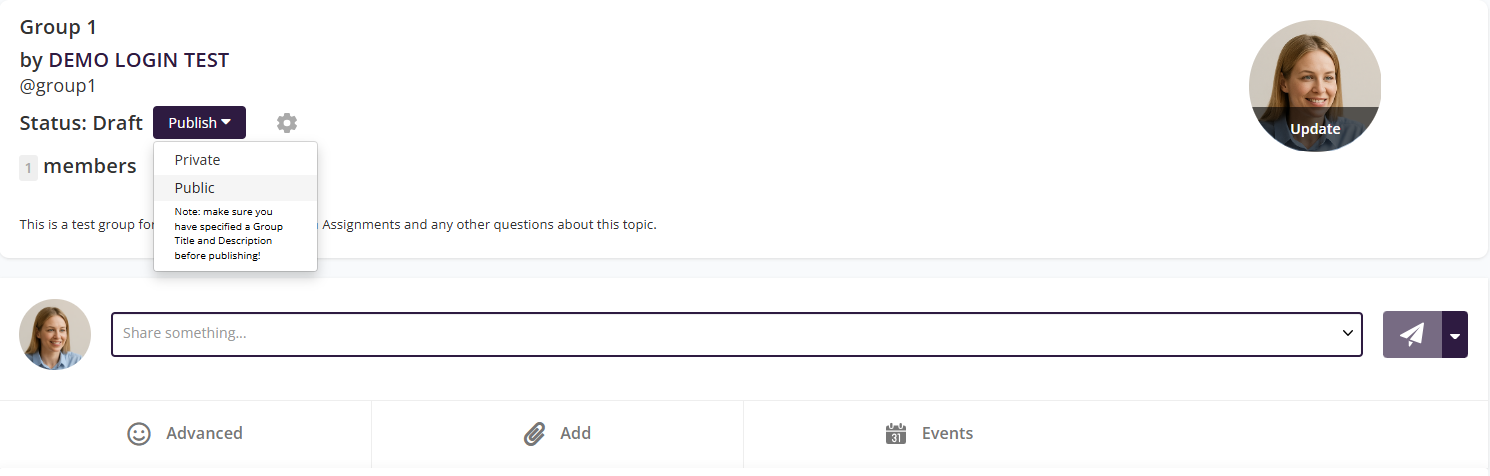Click the Group 1 title
The width and height of the screenshot is (1490, 476).
pos(58,27)
